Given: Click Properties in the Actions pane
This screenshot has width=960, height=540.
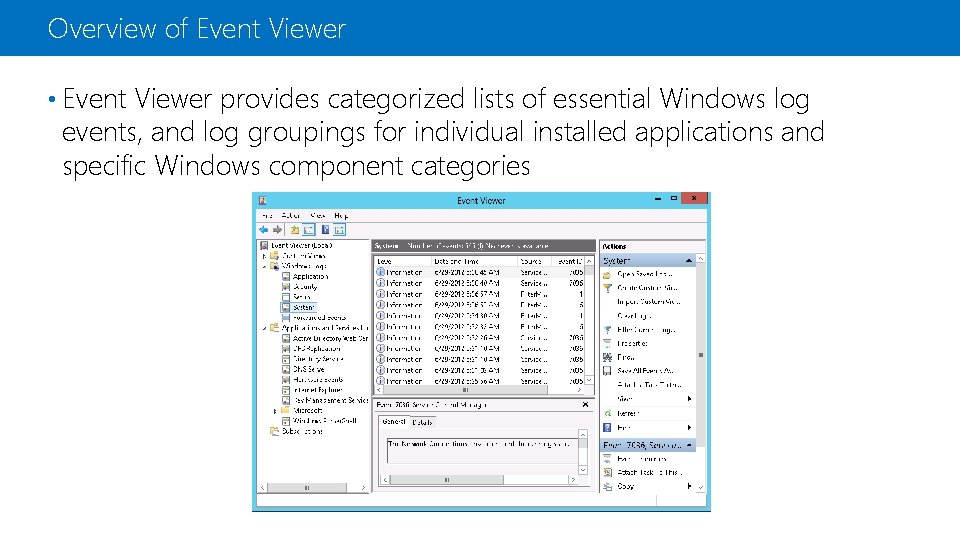Looking at the screenshot, I should pos(632,343).
